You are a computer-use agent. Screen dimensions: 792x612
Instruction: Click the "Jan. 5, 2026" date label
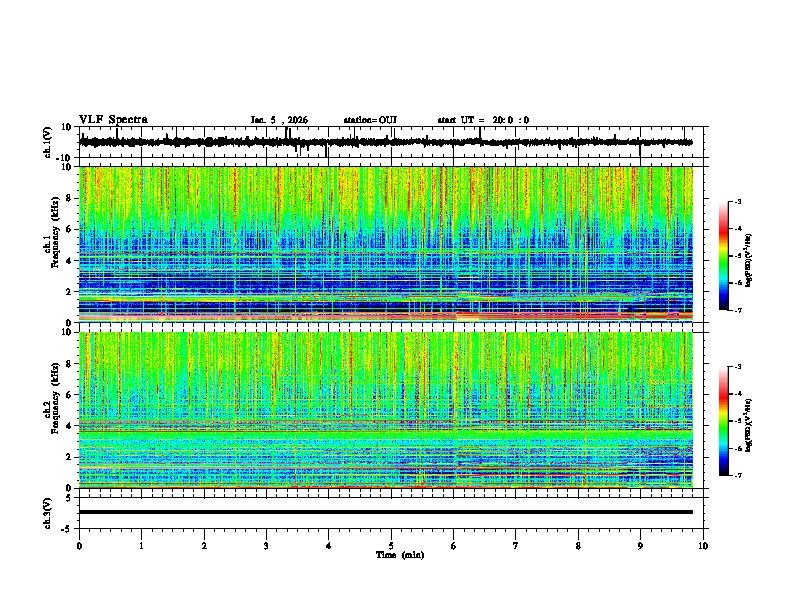pyautogui.click(x=279, y=120)
